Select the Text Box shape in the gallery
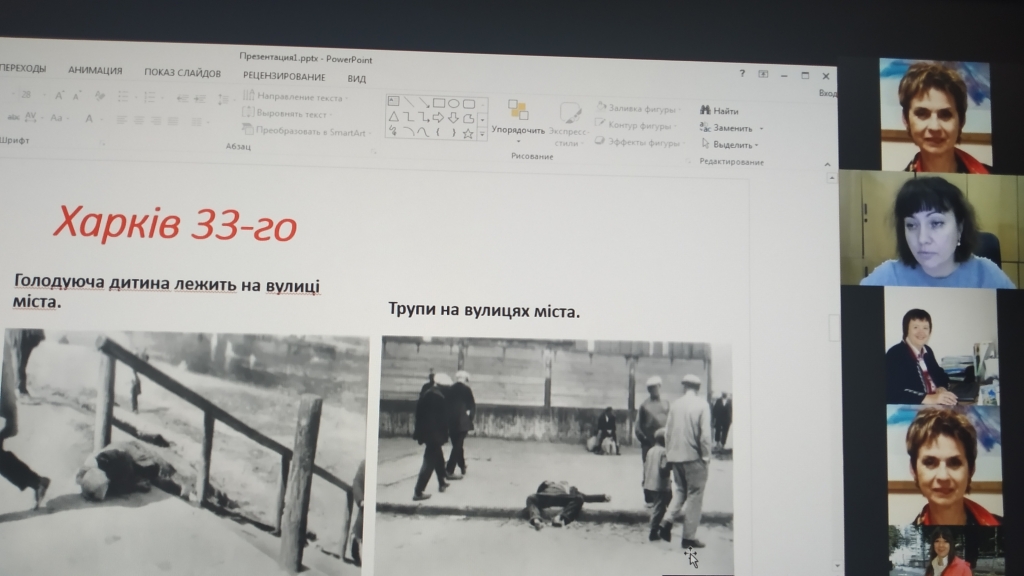Image resolution: width=1024 pixels, height=576 pixels. pyautogui.click(x=393, y=101)
